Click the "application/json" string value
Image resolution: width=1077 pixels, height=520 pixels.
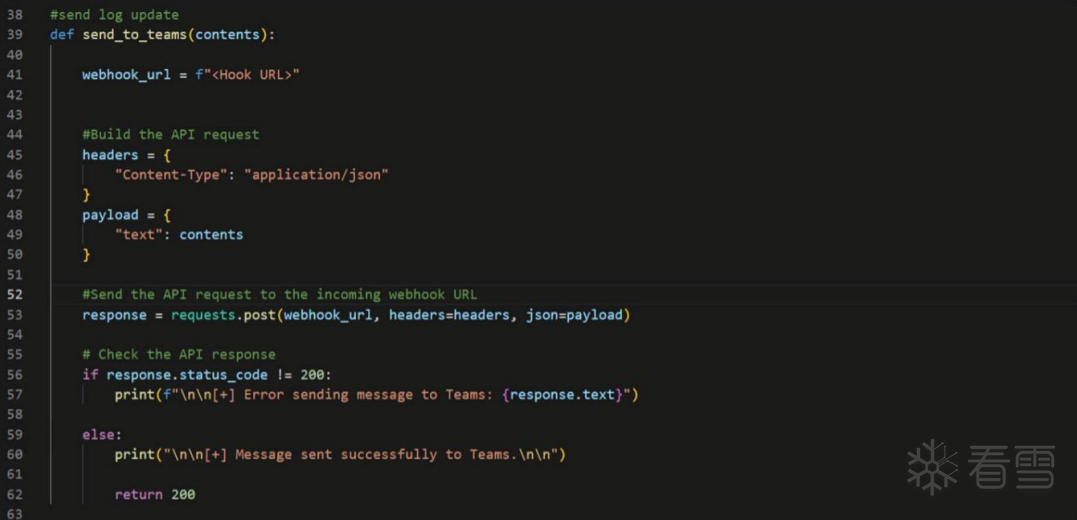[x=317, y=174]
